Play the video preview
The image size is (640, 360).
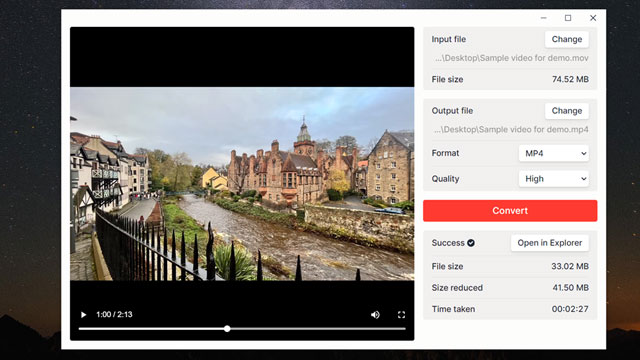coord(83,315)
